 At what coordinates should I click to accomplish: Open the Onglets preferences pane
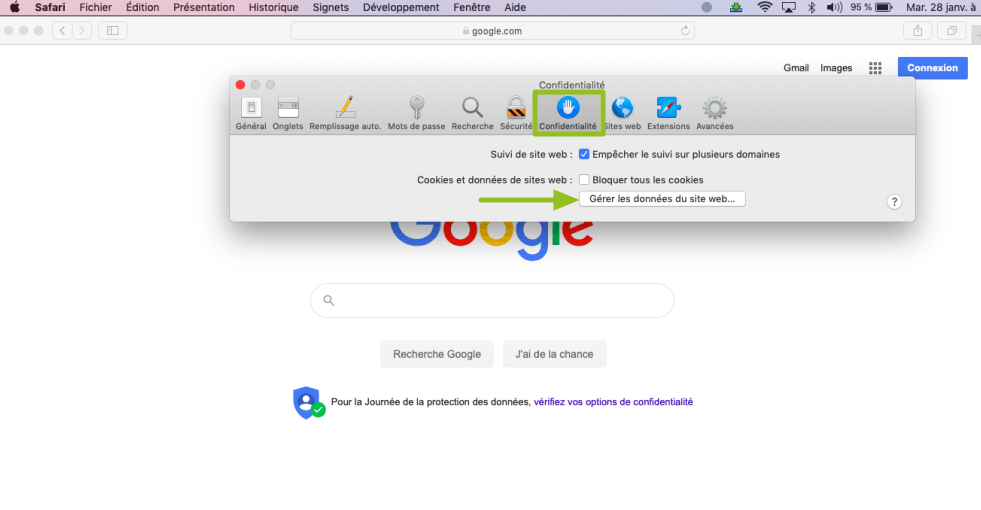pyautogui.click(x=288, y=113)
